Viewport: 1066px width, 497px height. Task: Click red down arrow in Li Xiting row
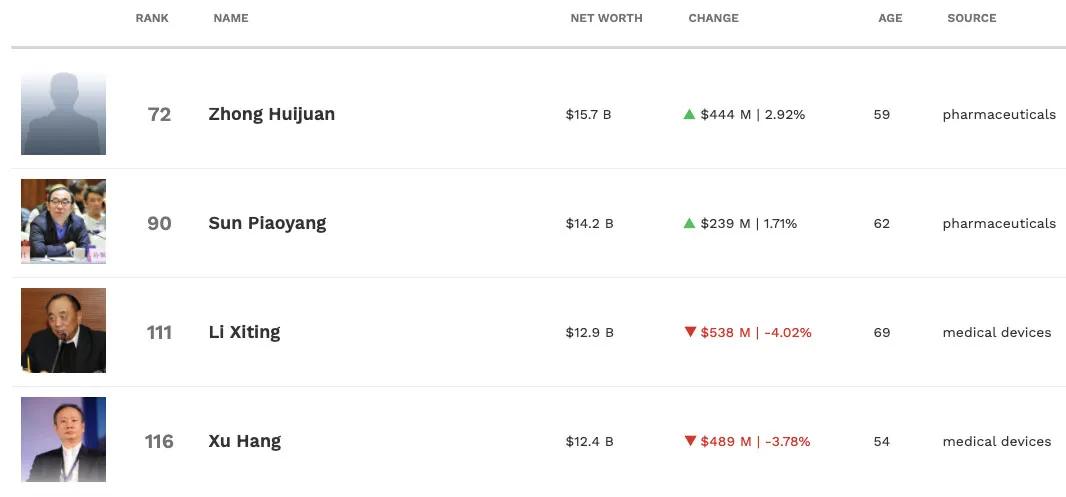pyautogui.click(x=690, y=332)
